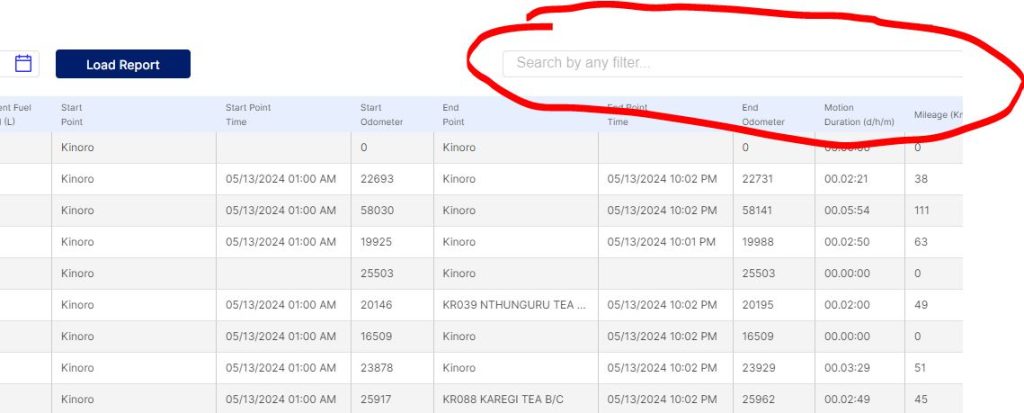The height and width of the screenshot is (413, 1024).
Task: Click the Start Point Time column header
Action: 248,114
